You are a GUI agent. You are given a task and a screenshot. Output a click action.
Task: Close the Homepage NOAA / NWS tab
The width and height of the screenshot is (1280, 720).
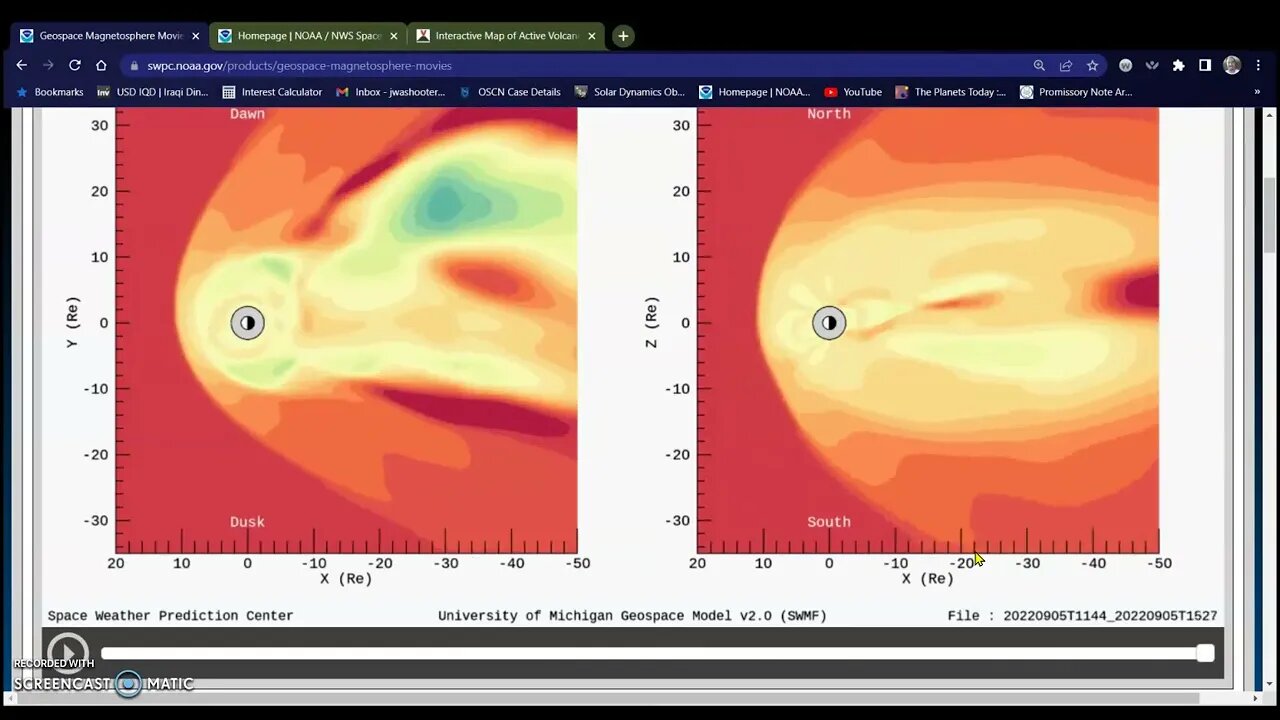393,36
